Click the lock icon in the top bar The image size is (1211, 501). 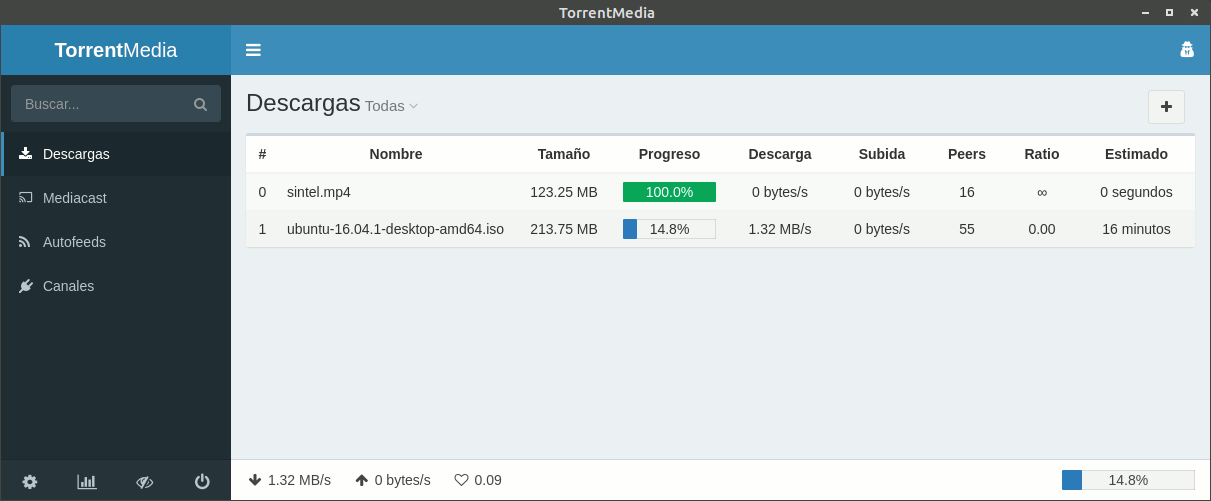[1187, 50]
